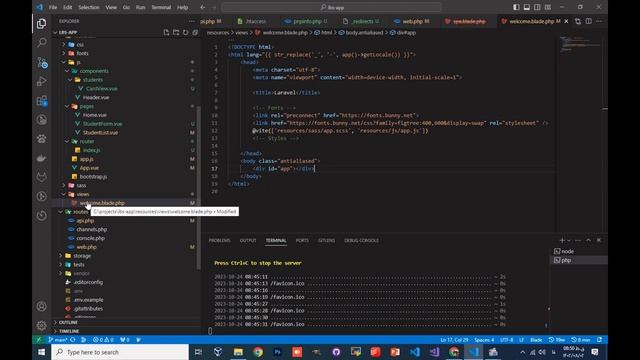Switch to the DEBUG CONSOLE tab
Image resolution: width=640 pixels, height=360 pixels.
(361, 240)
